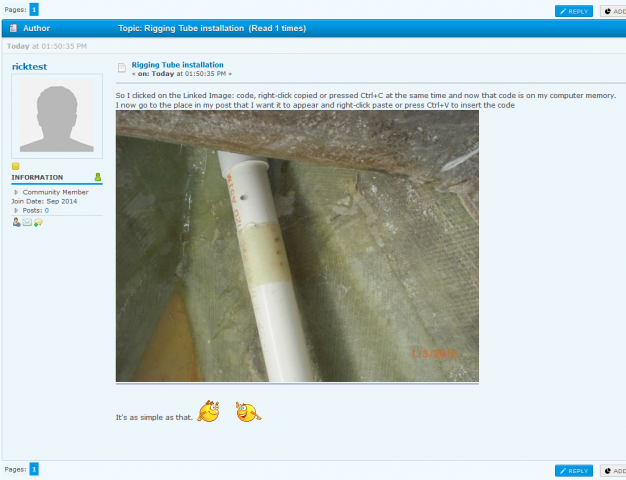Open the view profile icon
This screenshot has height=480, width=626.
16,222
